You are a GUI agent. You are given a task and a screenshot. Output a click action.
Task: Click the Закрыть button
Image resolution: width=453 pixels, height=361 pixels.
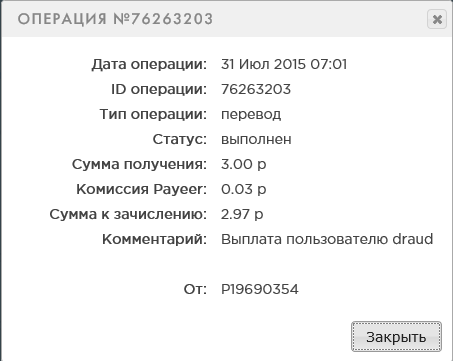click(396, 336)
